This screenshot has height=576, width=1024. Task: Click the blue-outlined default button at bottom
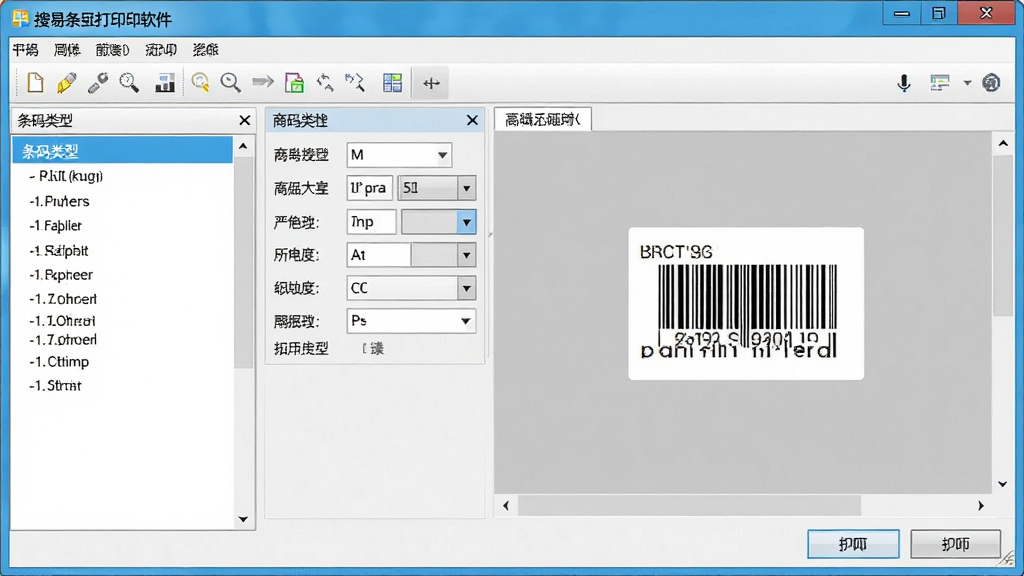pos(853,544)
